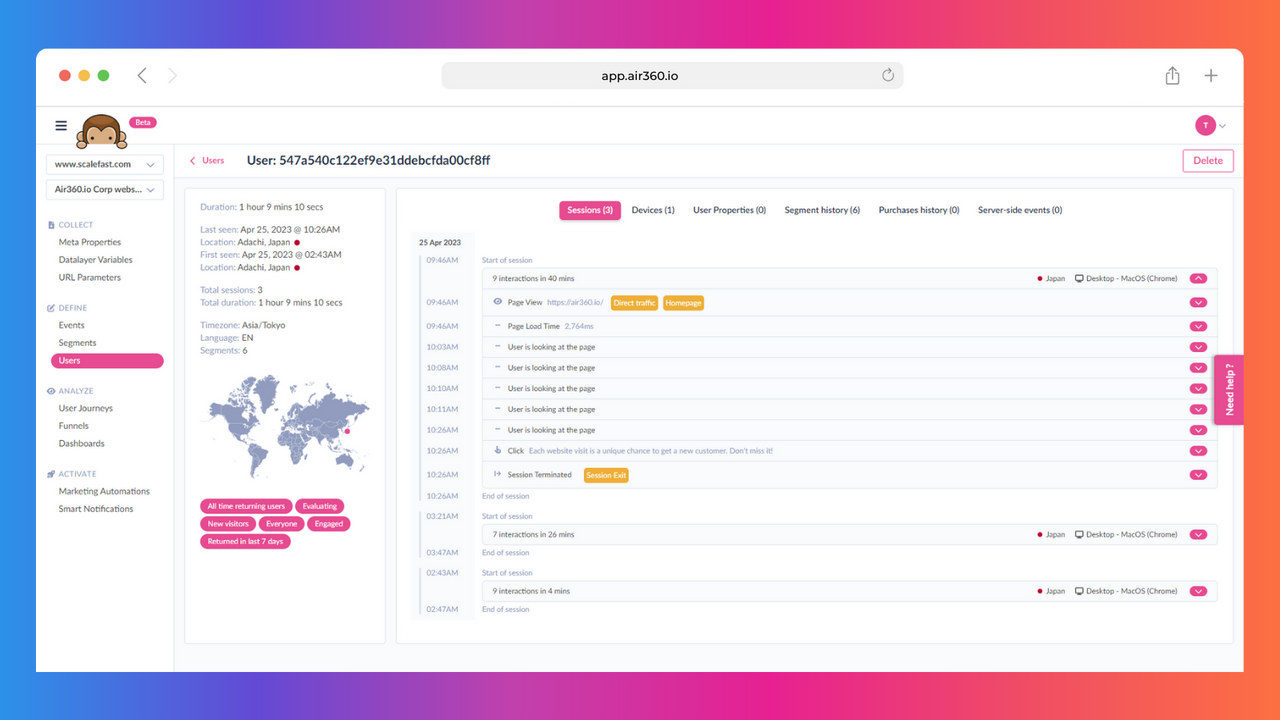This screenshot has width=1280, height=720.
Task: Open Datalayer Variables in sidebar
Action: pyautogui.click(x=95, y=260)
